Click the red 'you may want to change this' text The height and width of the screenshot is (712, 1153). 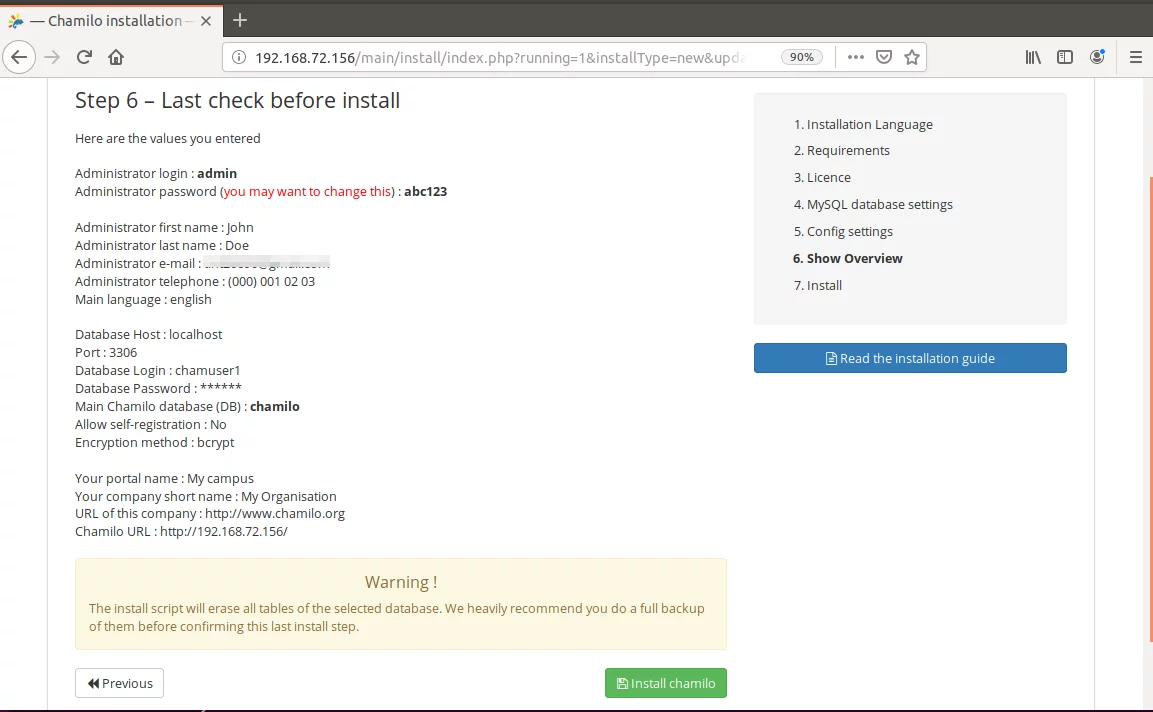307,191
